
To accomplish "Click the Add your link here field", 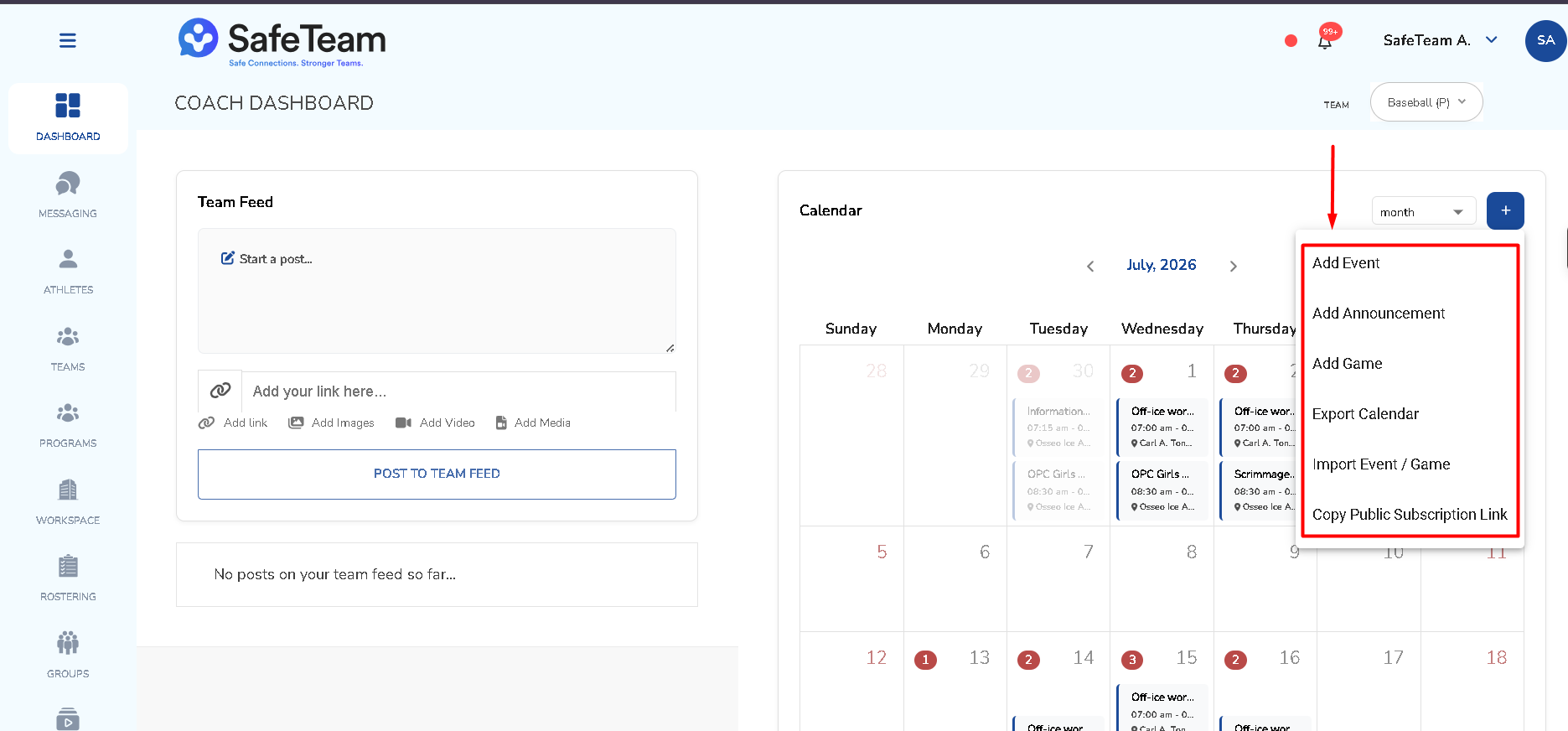I will click(458, 391).
